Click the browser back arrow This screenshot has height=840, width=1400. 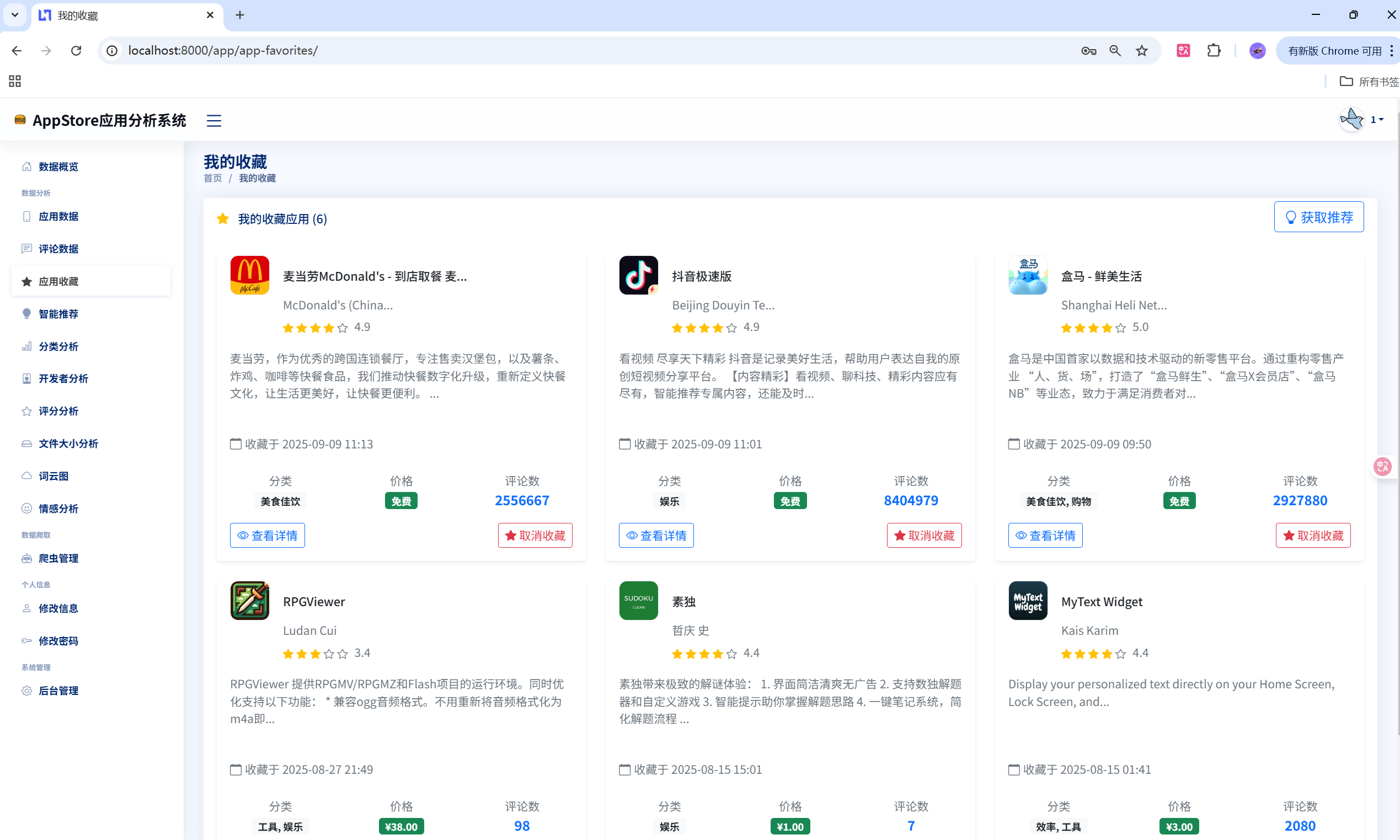tap(17, 50)
